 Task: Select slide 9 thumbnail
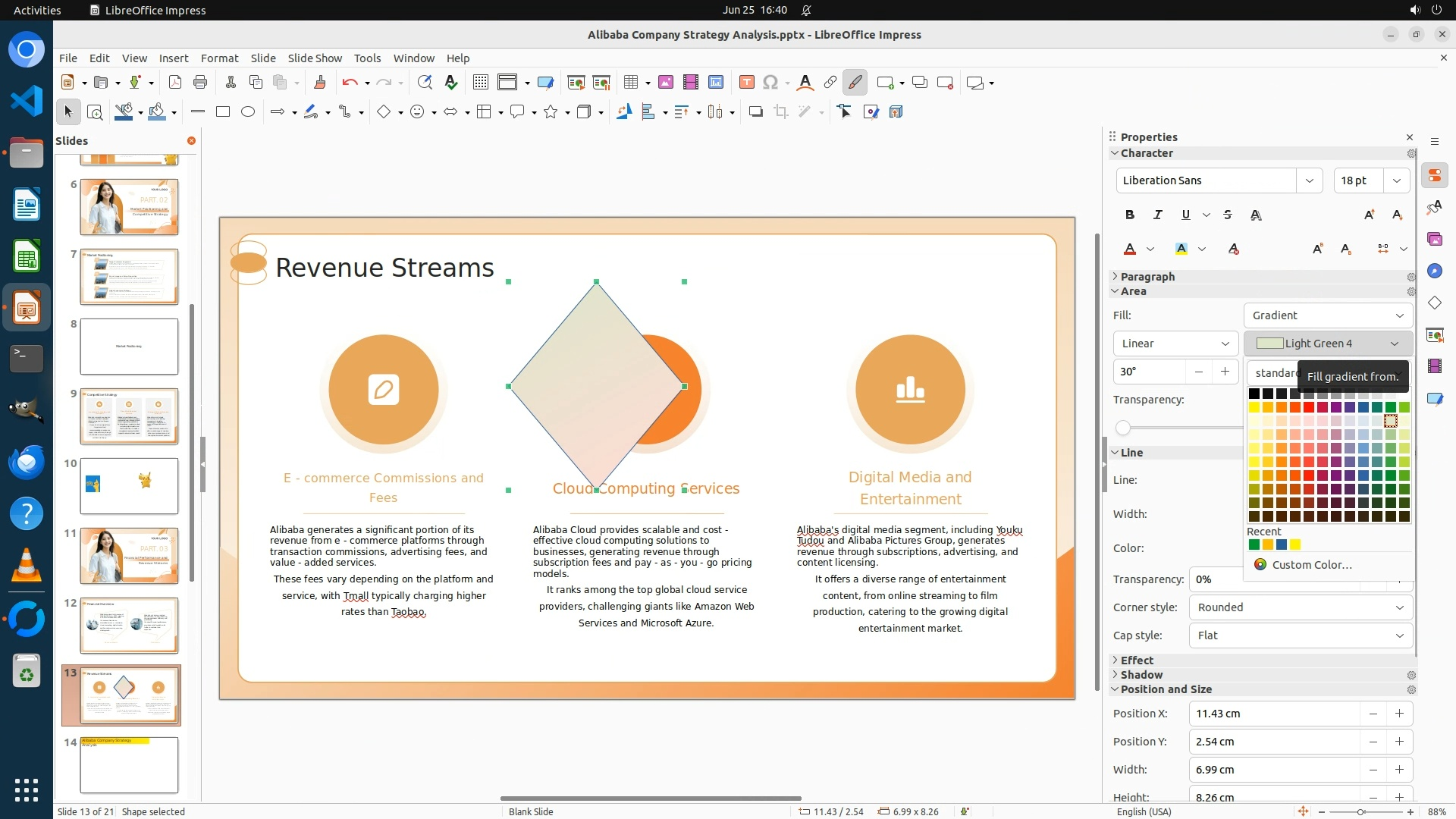(129, 416)
